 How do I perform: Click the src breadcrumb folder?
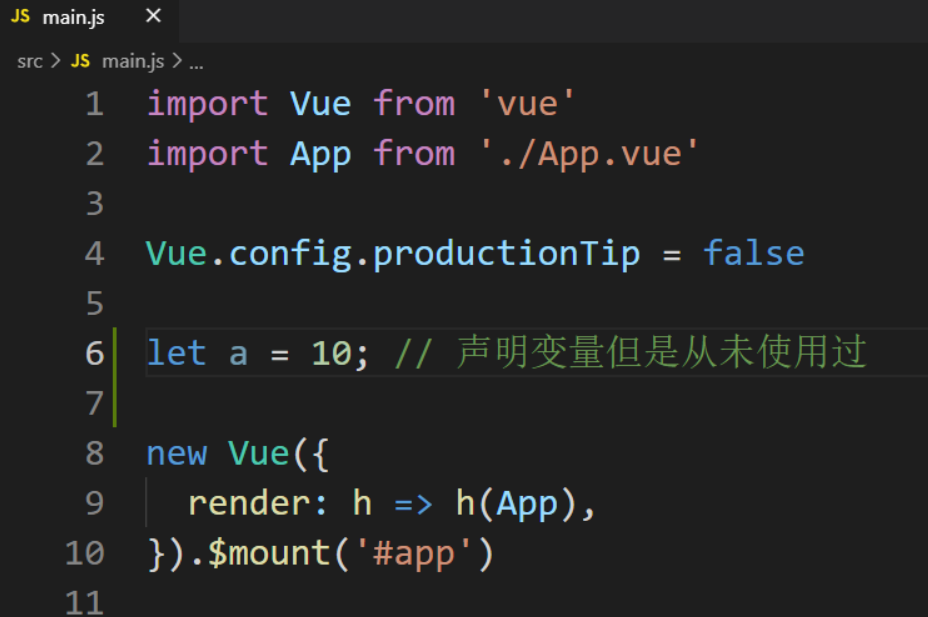coord(30,62)
